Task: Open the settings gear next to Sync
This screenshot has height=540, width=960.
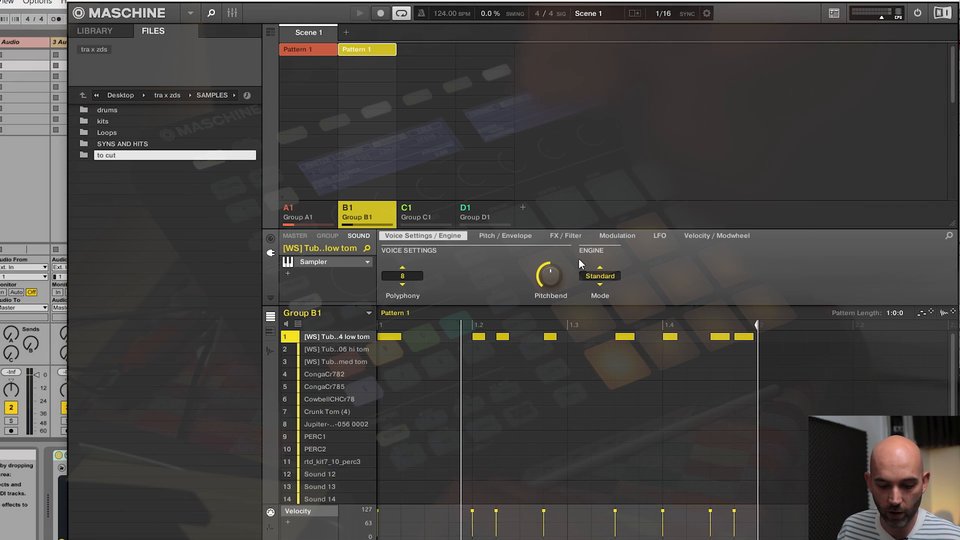Action: 707,13
